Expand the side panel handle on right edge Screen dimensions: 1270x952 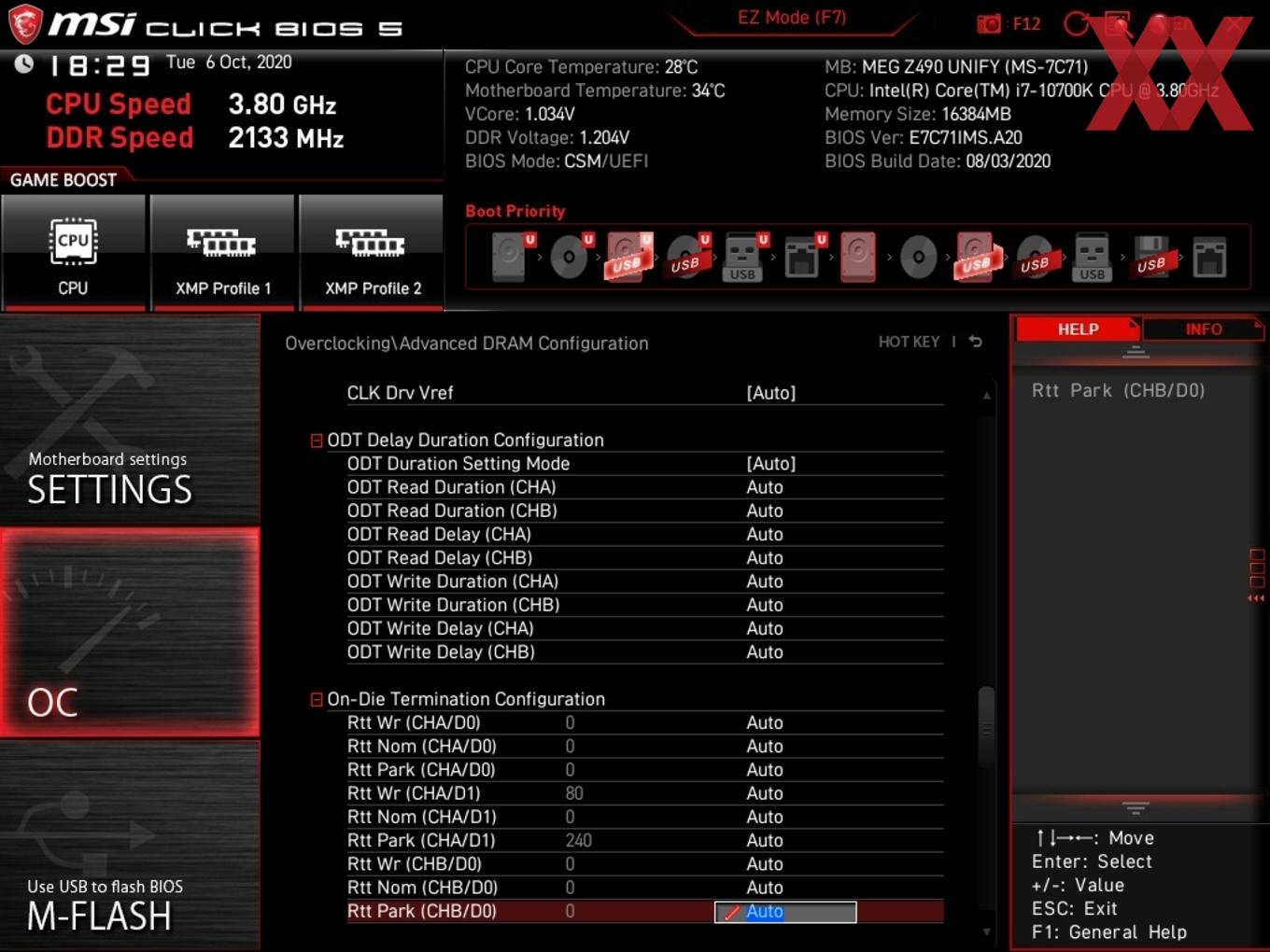pyautogui.click(x=1256, y=576)
